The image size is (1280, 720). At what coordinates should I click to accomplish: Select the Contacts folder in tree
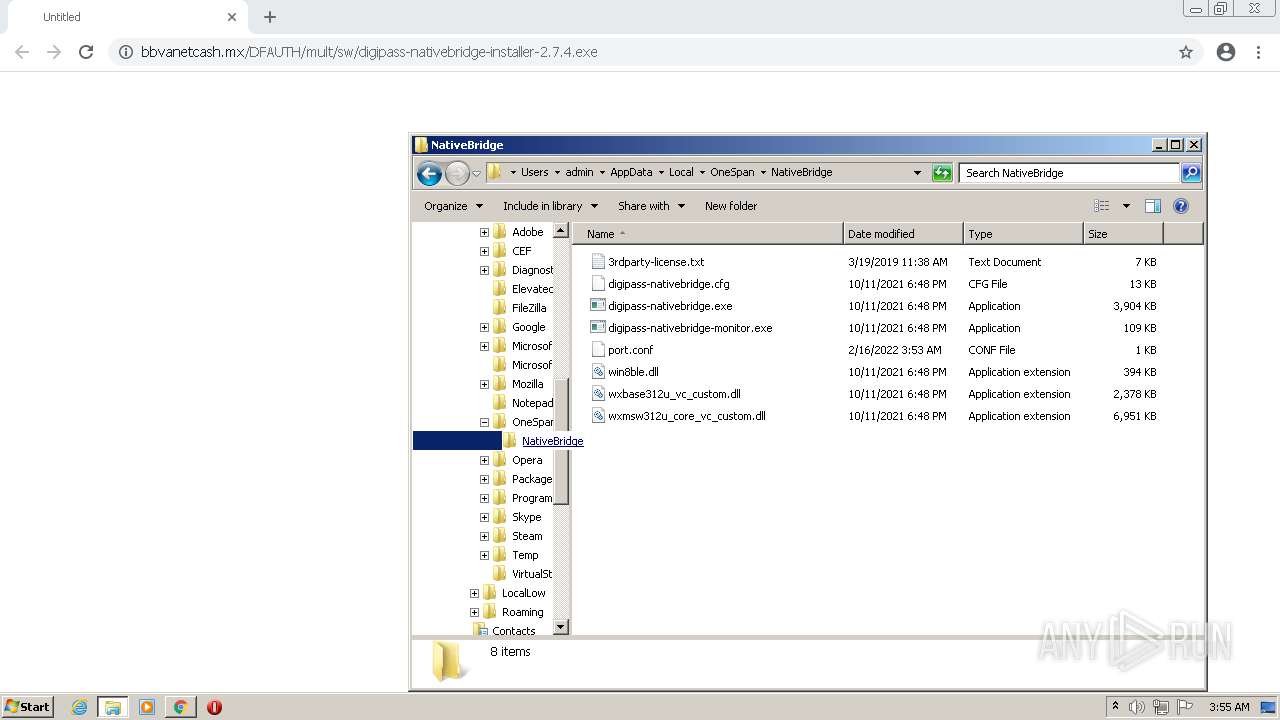(514, 631)
